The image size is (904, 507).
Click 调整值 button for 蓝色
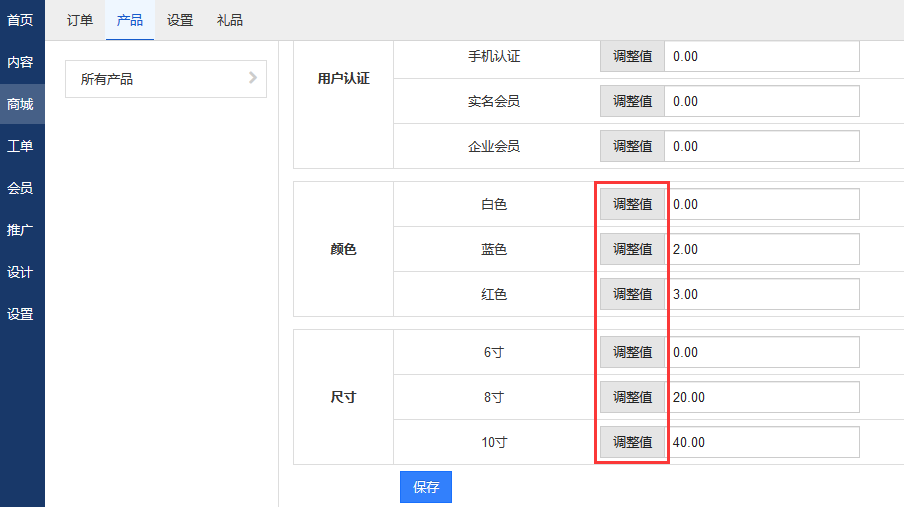pos(632,249)
